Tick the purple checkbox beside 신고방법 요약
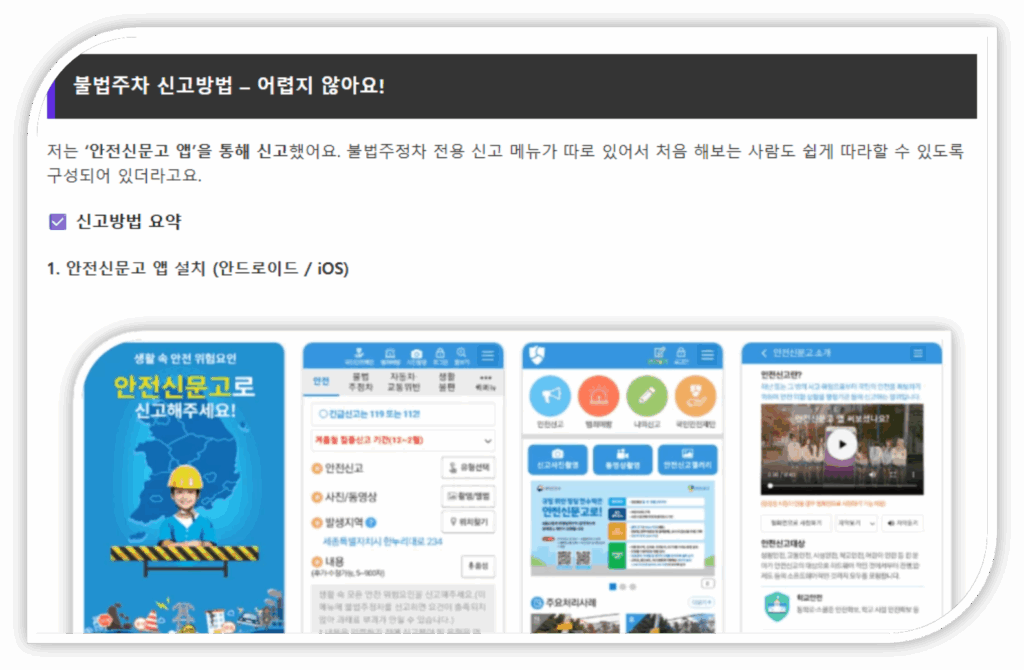The height and width of the screenshot is (670, 1024). click(57, 222)
